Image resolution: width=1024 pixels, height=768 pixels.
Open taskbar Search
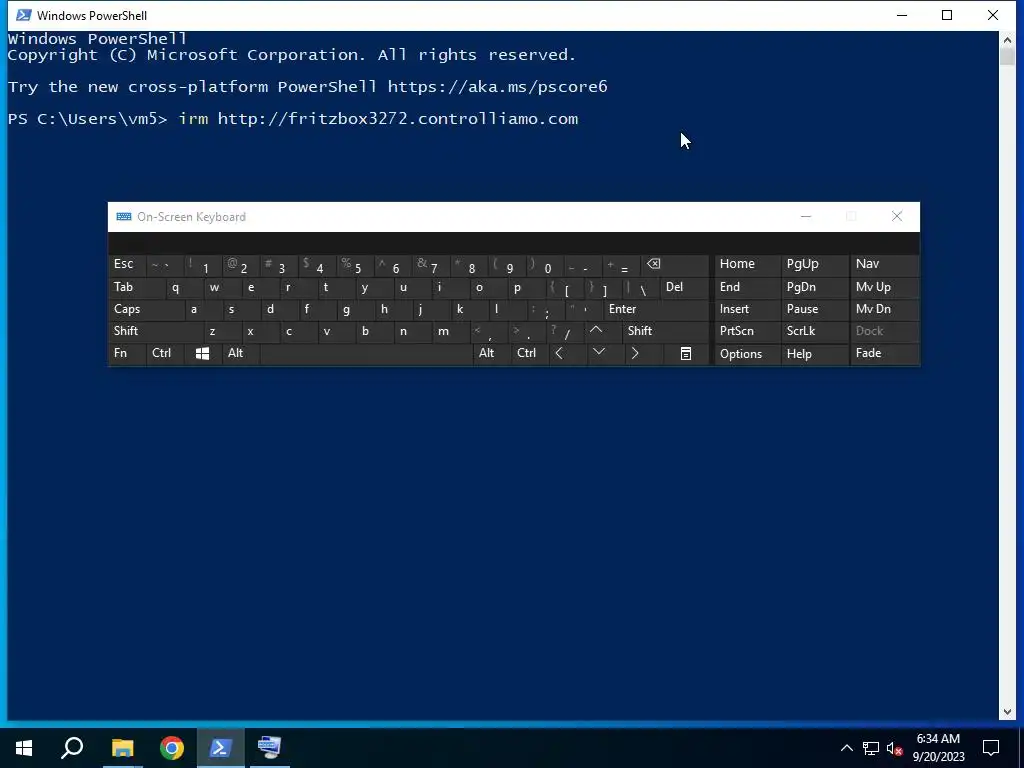click(x=72, y=748)
